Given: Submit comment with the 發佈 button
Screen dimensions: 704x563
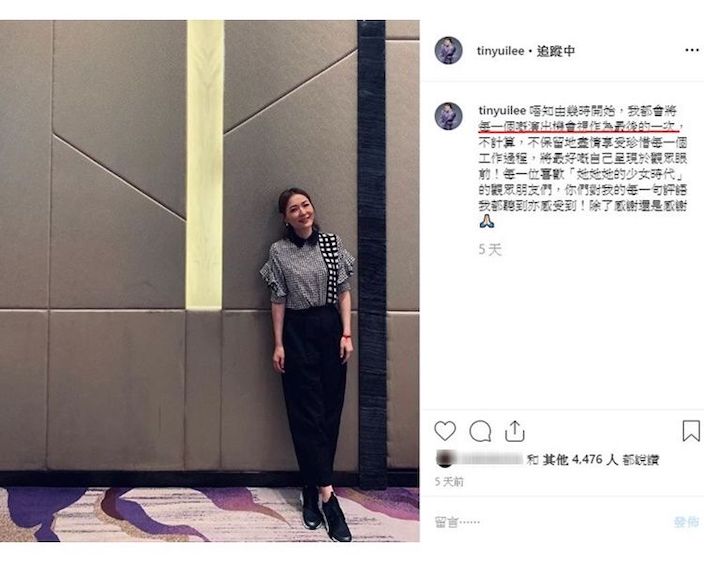Looking at the screenshot, I should pyautogui.click(x=686, y=522).
